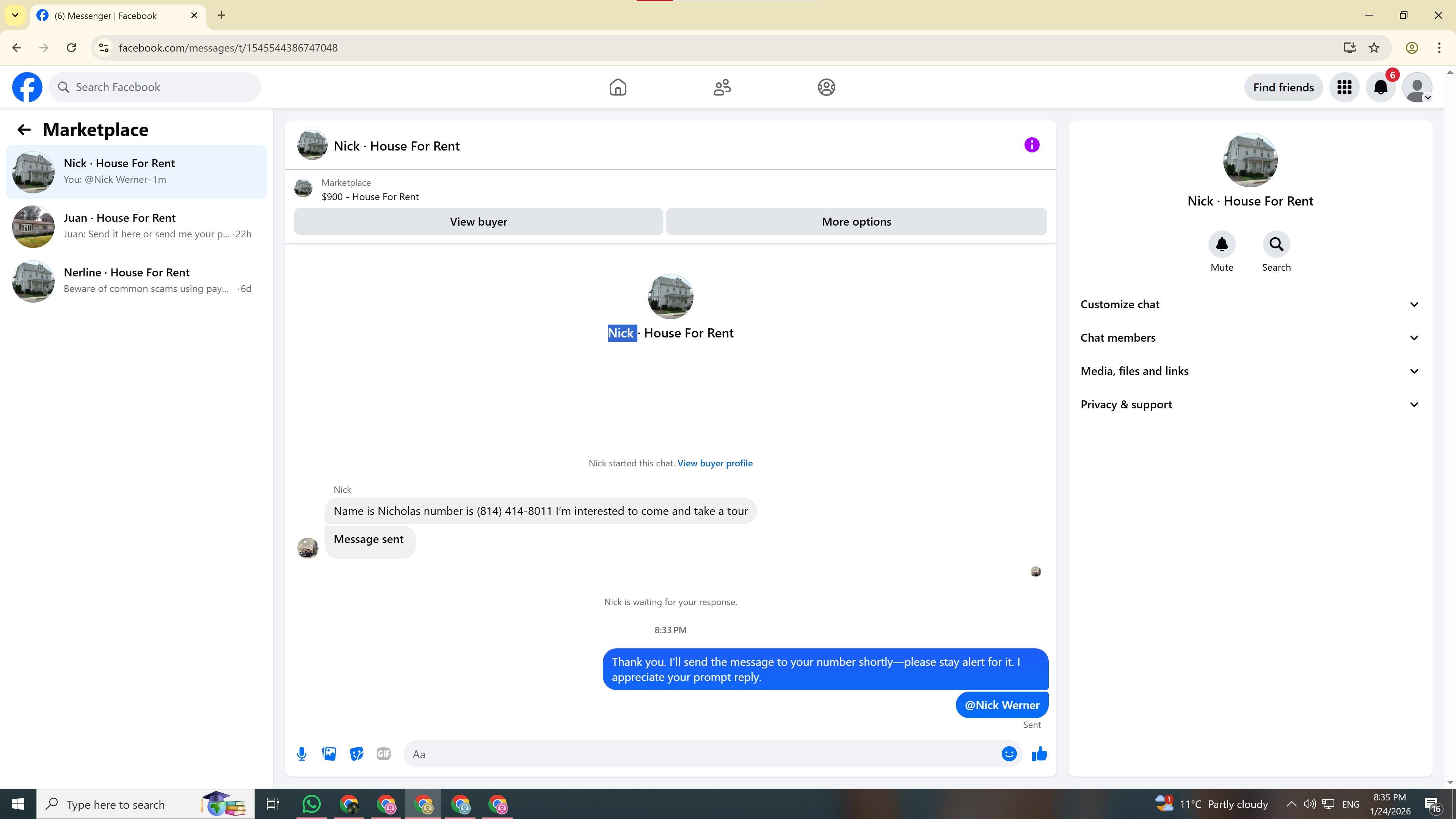The height and width of the screenshot is (819, 1456).
Task: Click the voice clip microphone icon
Action: click(x=302, y=754)
